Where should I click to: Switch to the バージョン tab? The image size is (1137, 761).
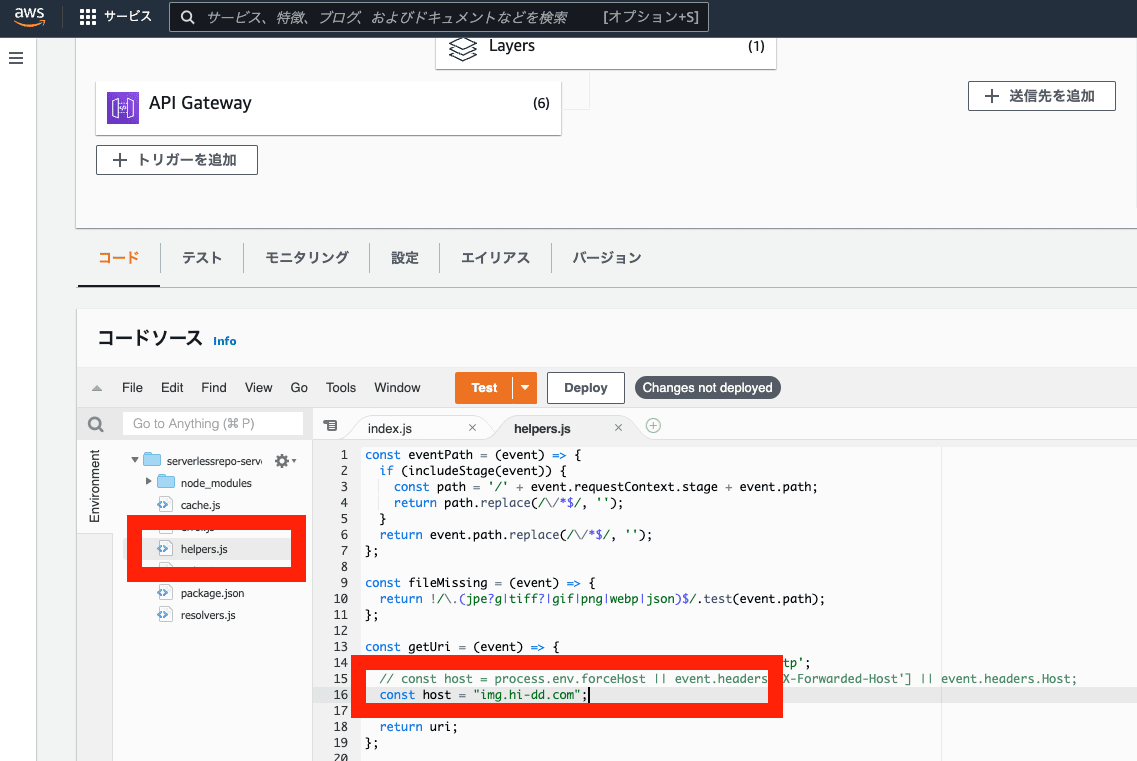tap(606, 258)
